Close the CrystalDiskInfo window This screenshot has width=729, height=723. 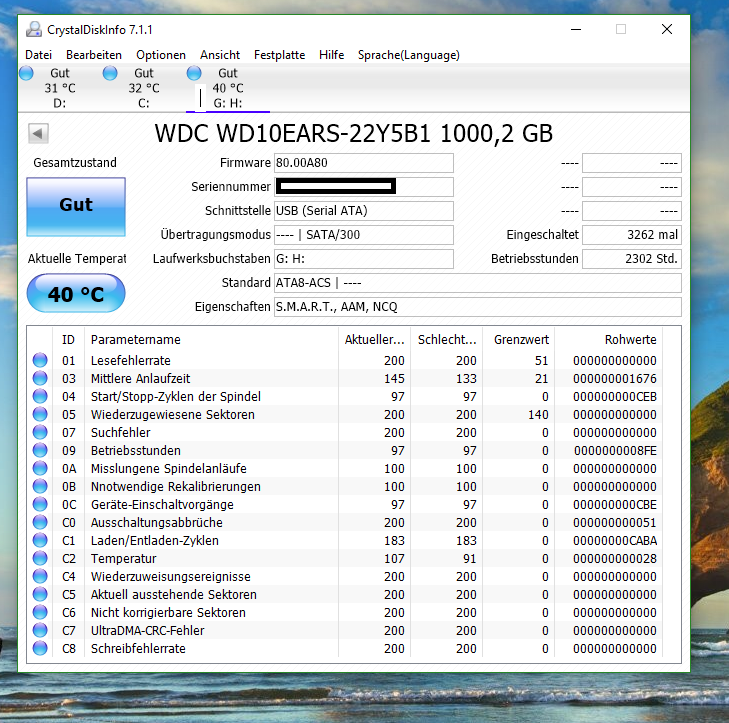667,29
